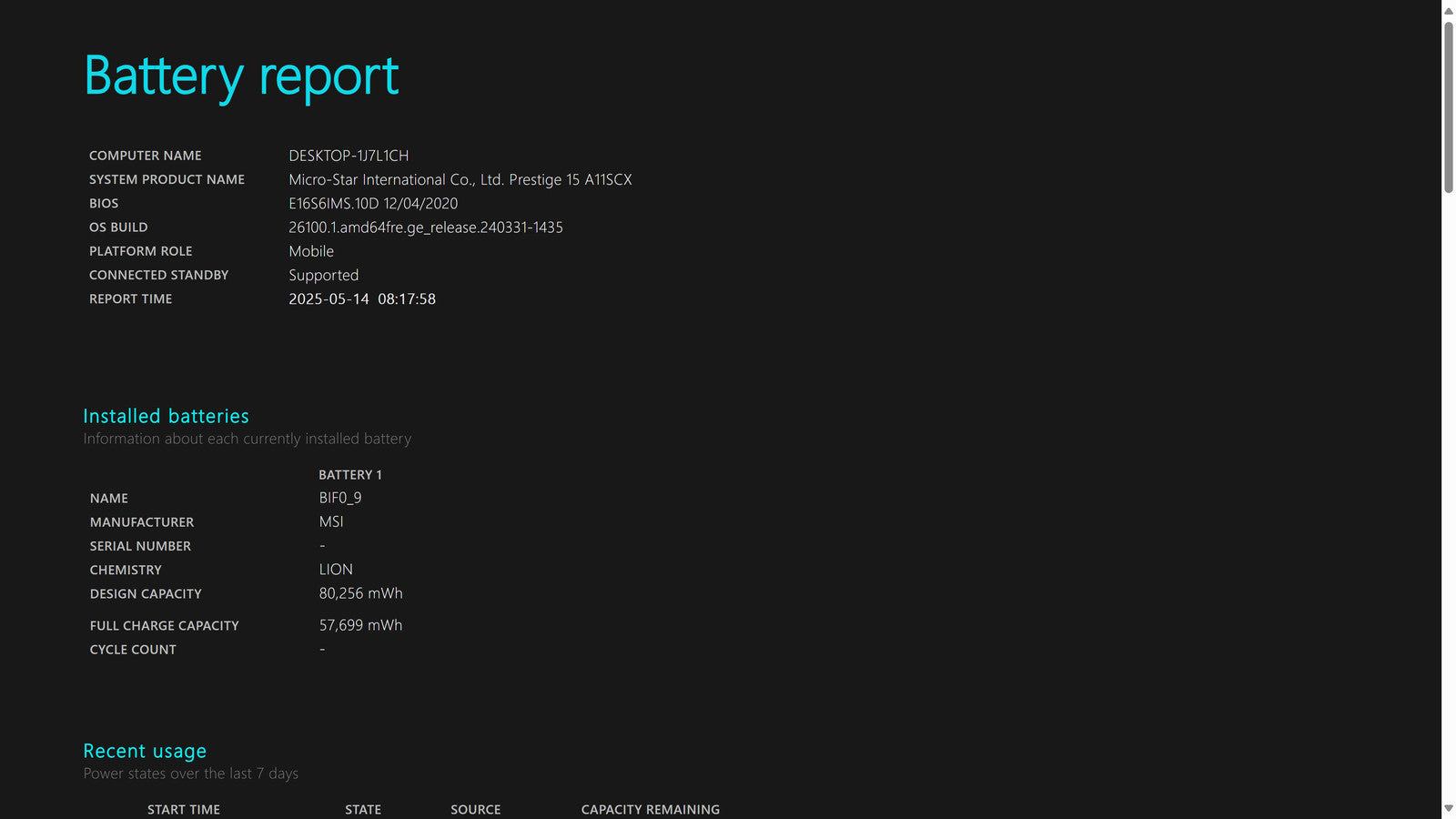The height and width of the screenshot is (819, 1456).
Task: Click full charge capacity 57,699 mWh
Action: tap(360, 625)
